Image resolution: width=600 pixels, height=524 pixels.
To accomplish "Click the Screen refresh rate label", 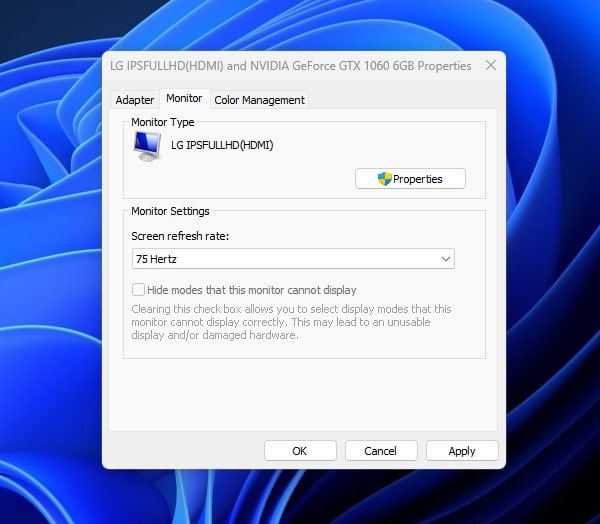I will pyautogui.click(x=180, y=236).
